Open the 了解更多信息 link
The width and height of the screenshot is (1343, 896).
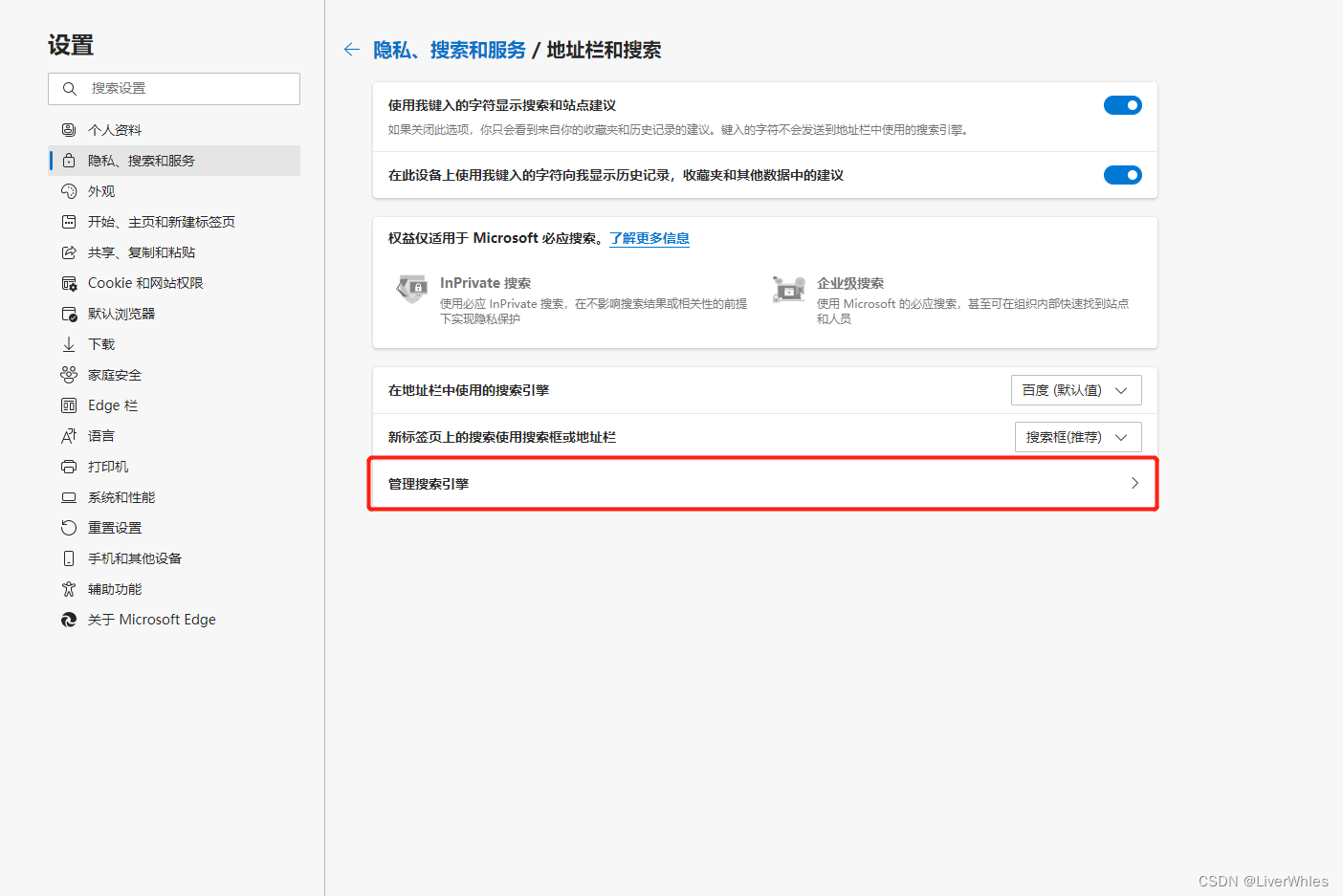[649, 238]
